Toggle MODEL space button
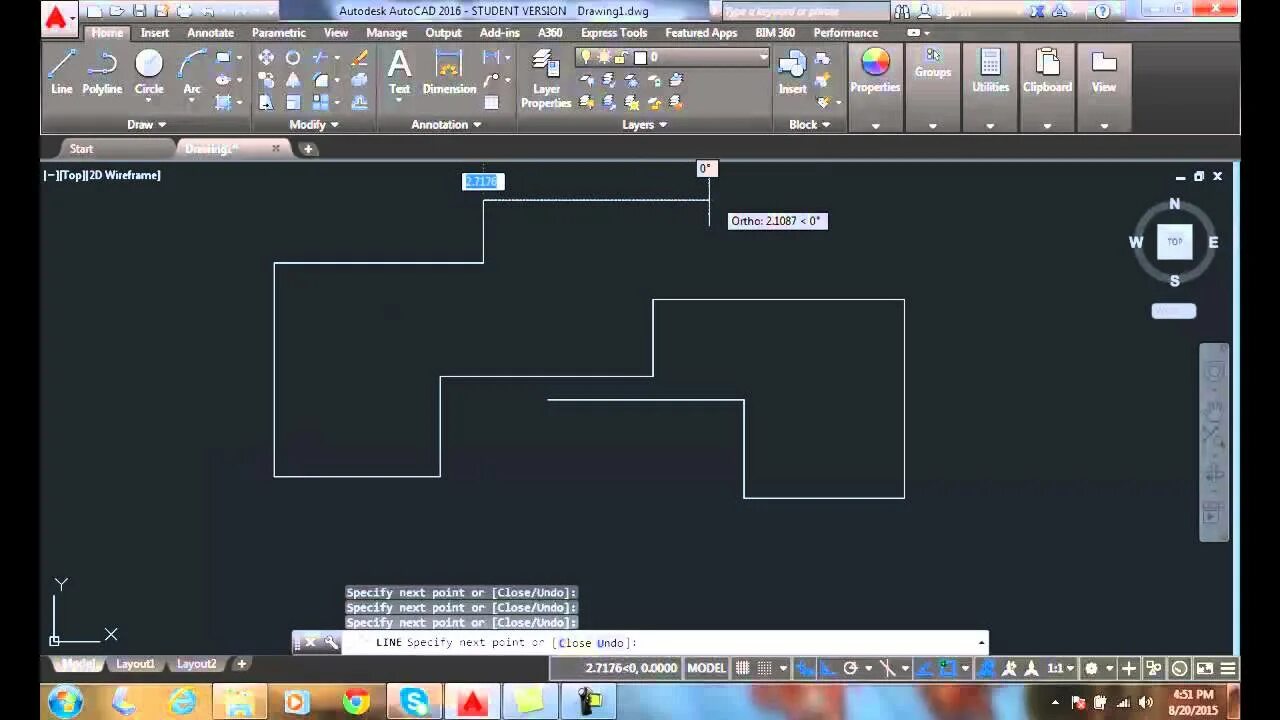Image resolution: width=1280 pixels, height=720 pixels. click(x=706, y=668)
